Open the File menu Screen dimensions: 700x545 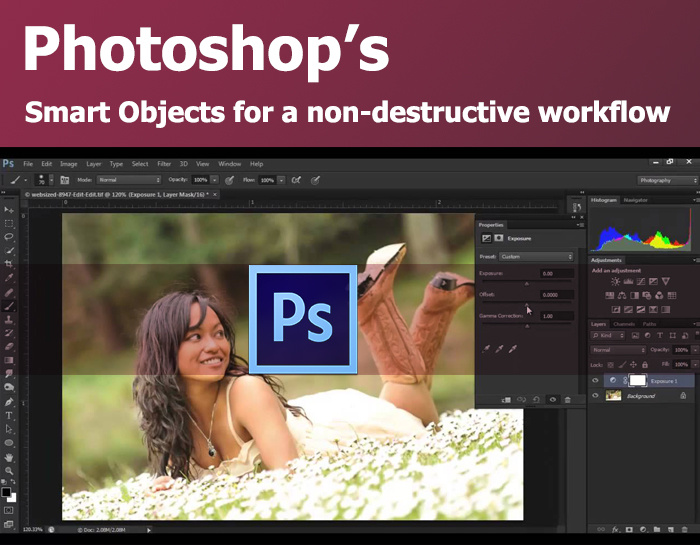(28, 164)
